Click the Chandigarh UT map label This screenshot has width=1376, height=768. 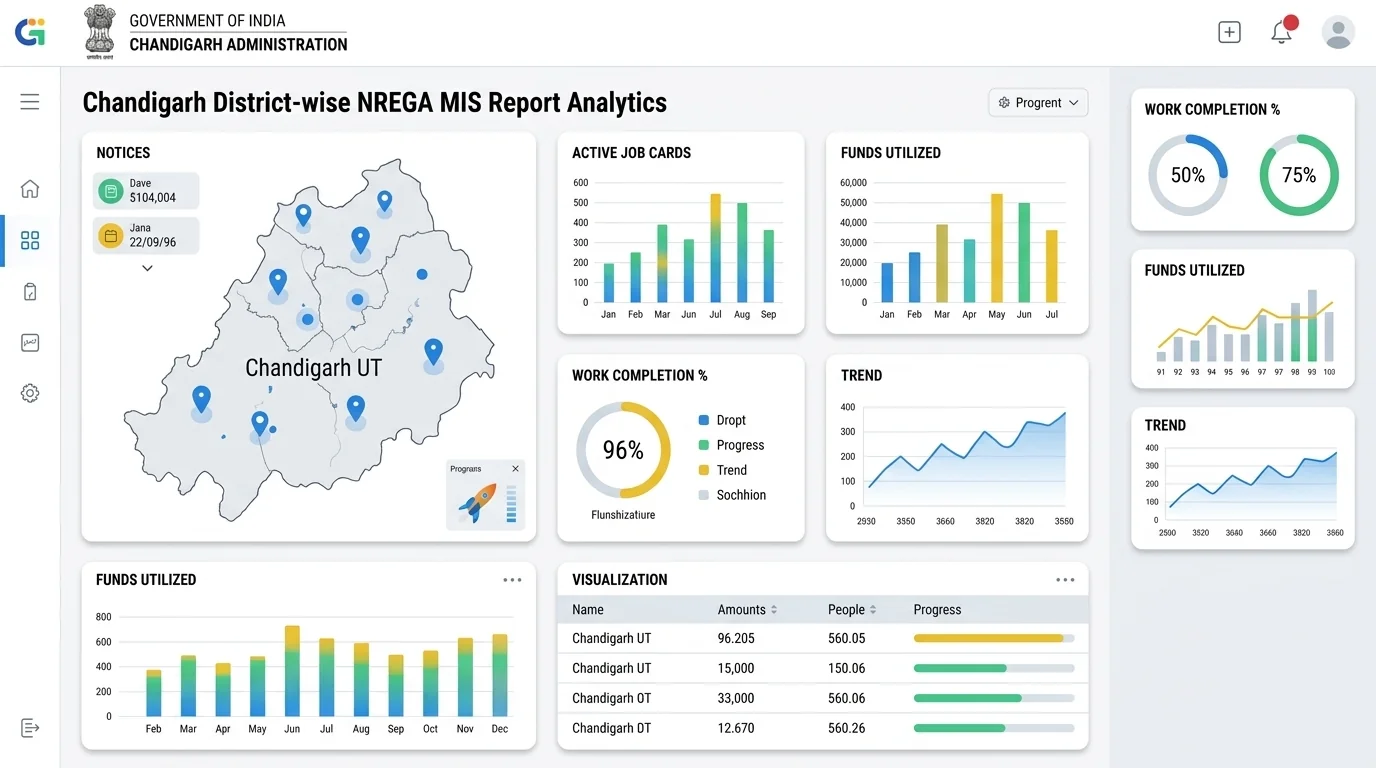coord(314,368)
